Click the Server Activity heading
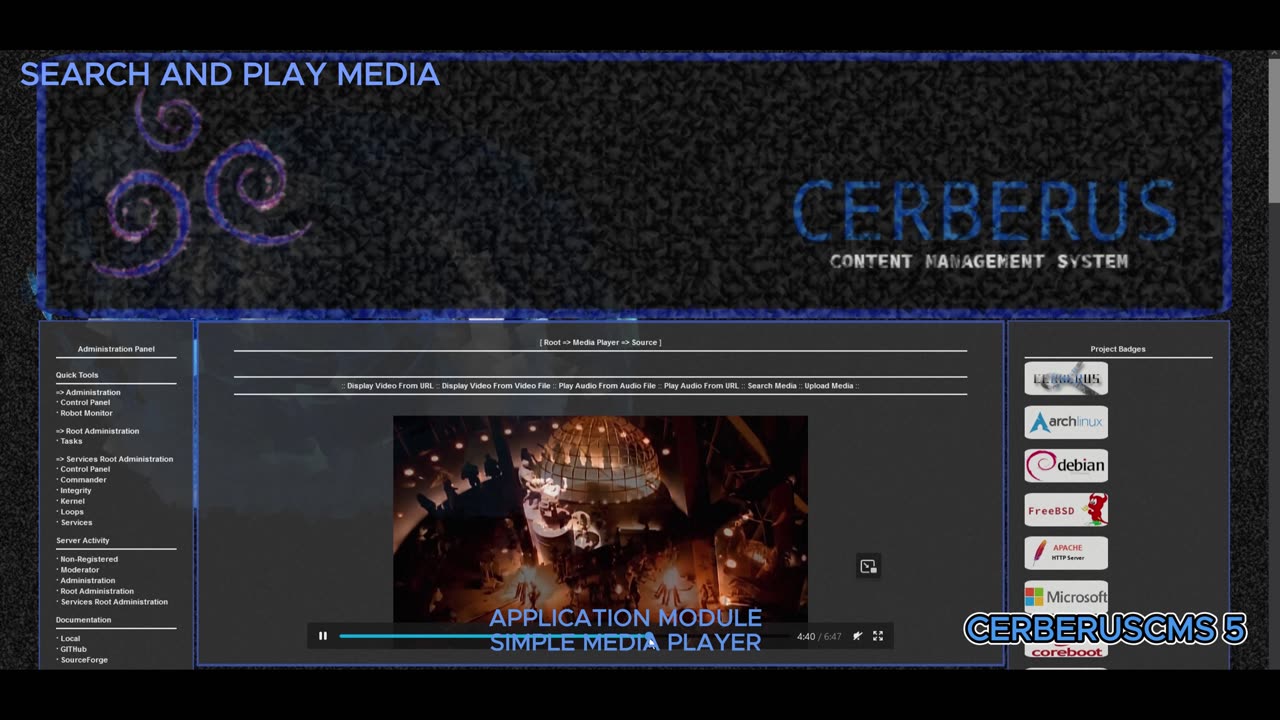Viewport: 1280px width, 720px height. 83,541
